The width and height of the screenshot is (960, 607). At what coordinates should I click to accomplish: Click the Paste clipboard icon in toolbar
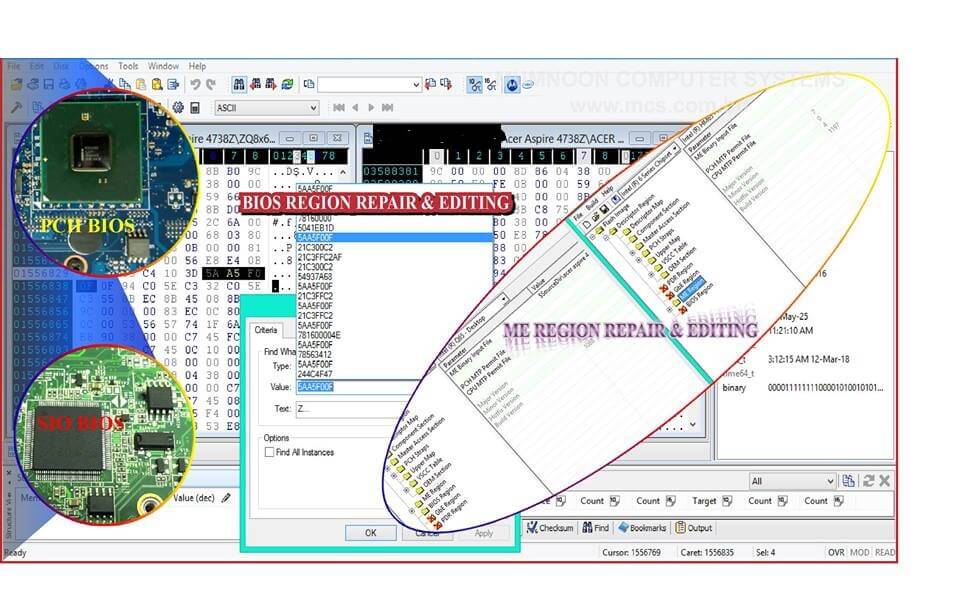[x=141, y=85]
